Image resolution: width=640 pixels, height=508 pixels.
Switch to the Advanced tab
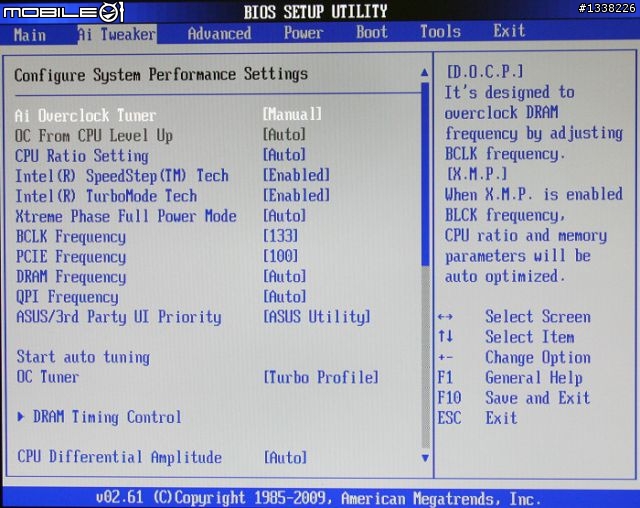pos(219,33)
